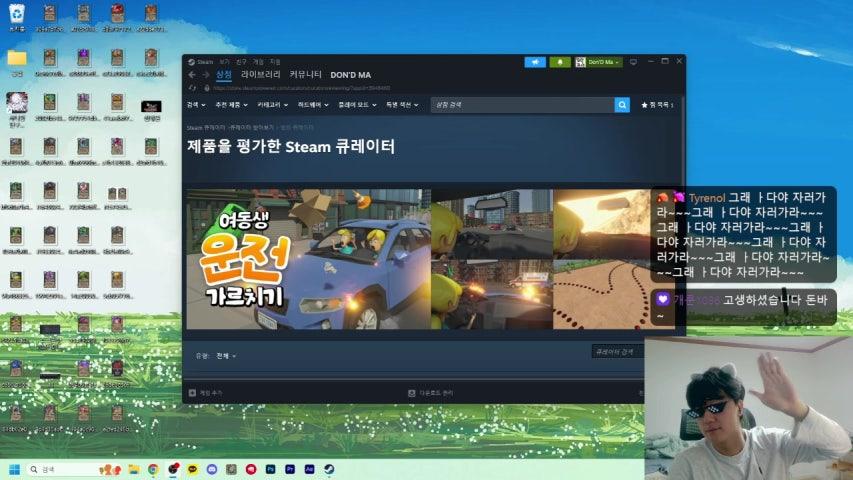Open the Steam menu in title bar
The image size is (853, 480).
[205, 61]
